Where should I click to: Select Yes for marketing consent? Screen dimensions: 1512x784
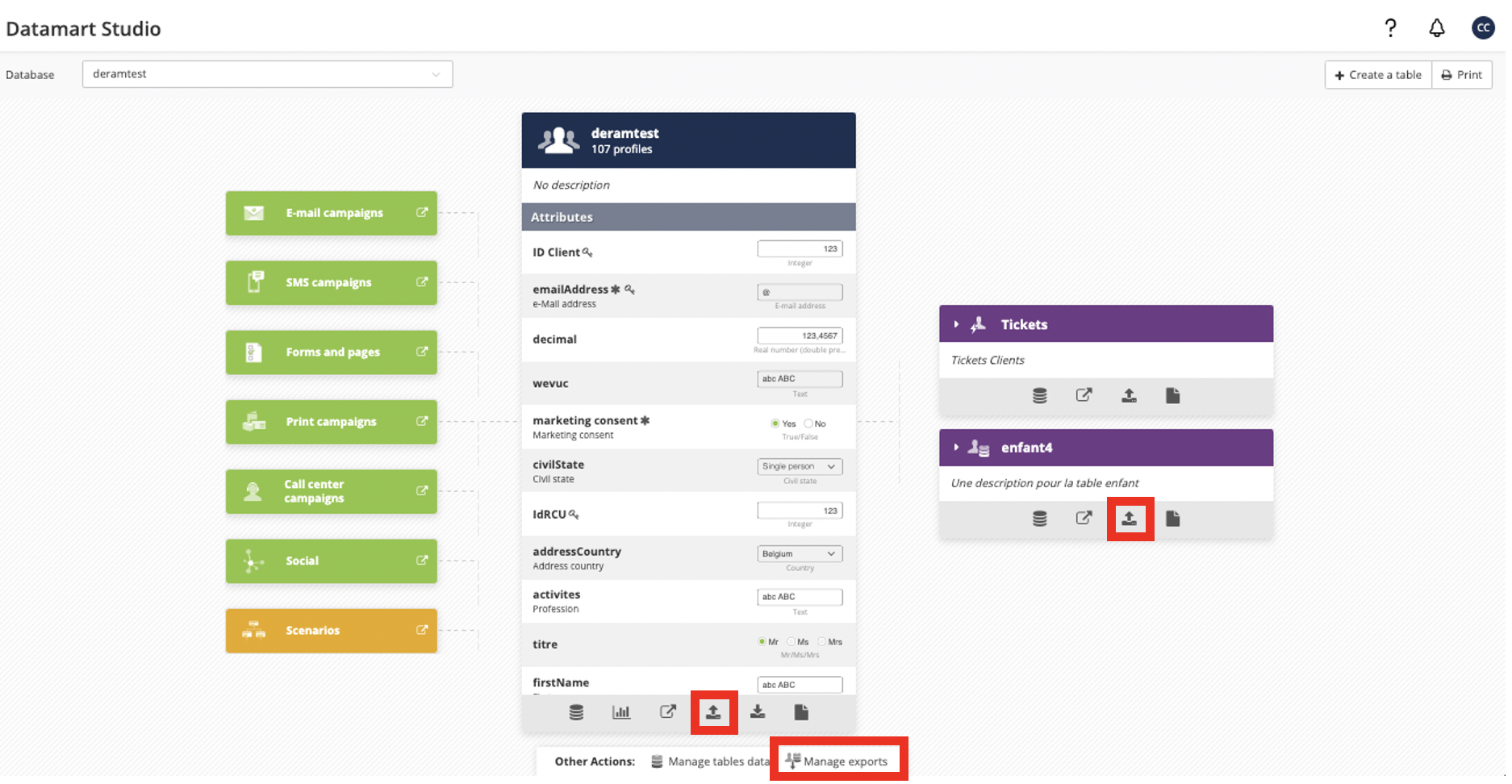775,423
